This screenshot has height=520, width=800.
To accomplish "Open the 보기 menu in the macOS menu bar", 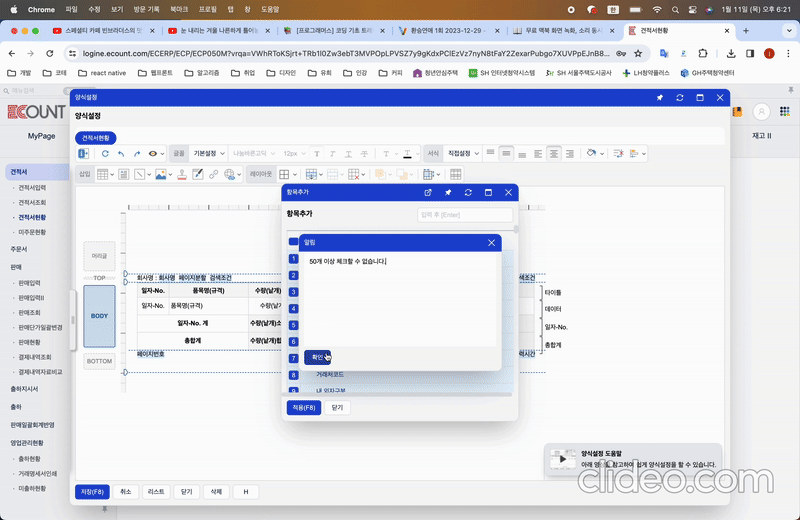I will 117,9.
